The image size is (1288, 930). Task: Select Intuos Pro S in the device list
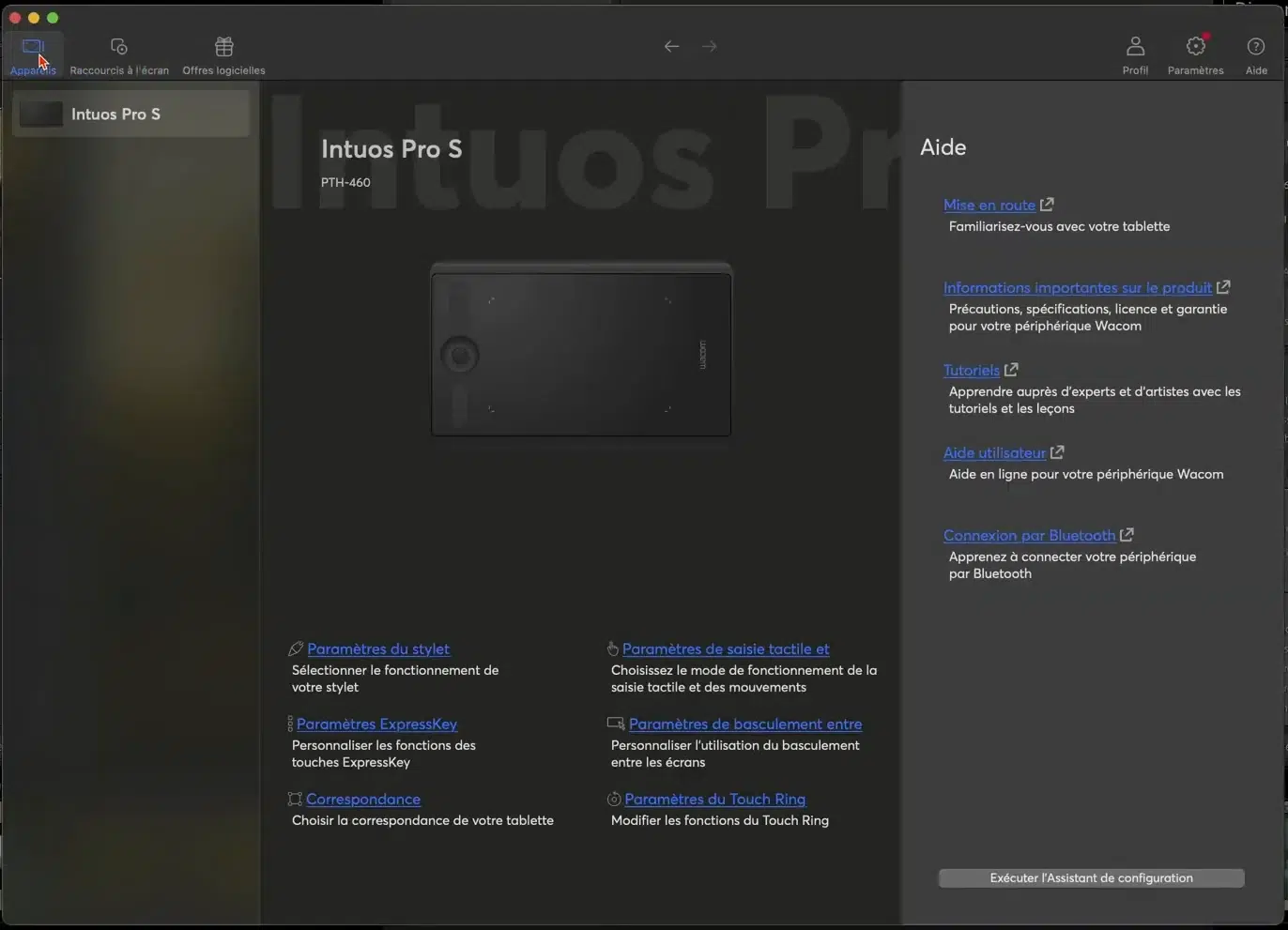(130, 114)
